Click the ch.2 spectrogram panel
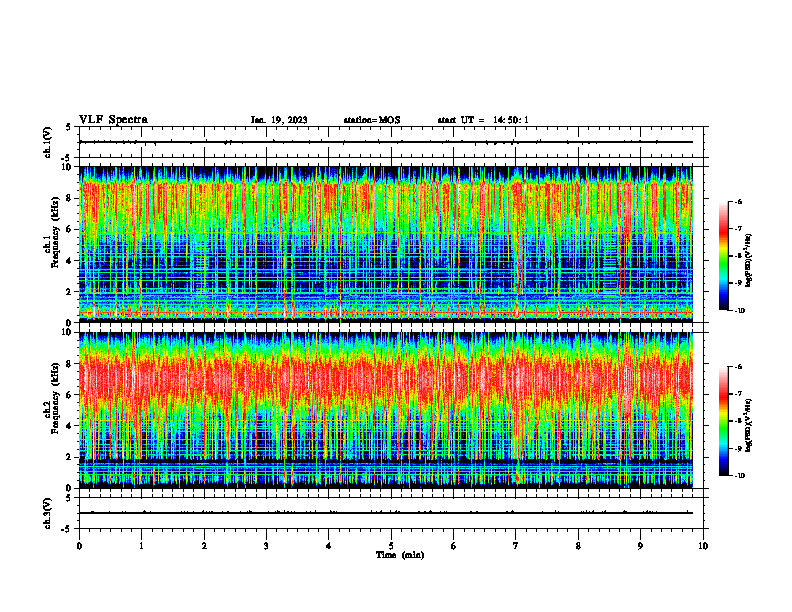 tap(386, 410)
